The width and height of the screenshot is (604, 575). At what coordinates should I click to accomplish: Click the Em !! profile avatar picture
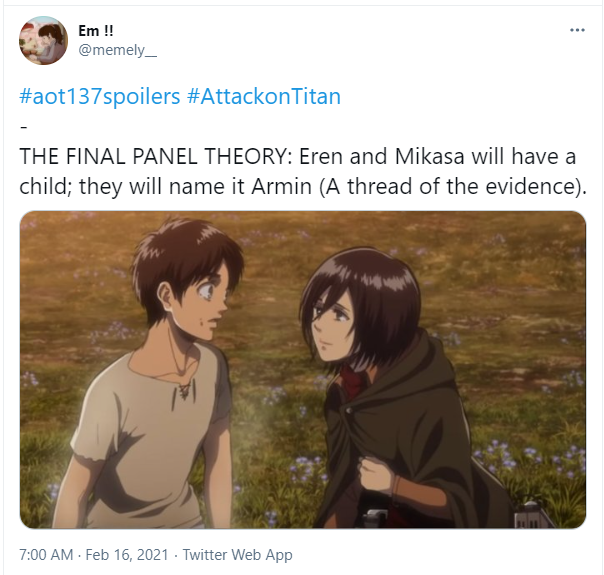tap(44, 40)
